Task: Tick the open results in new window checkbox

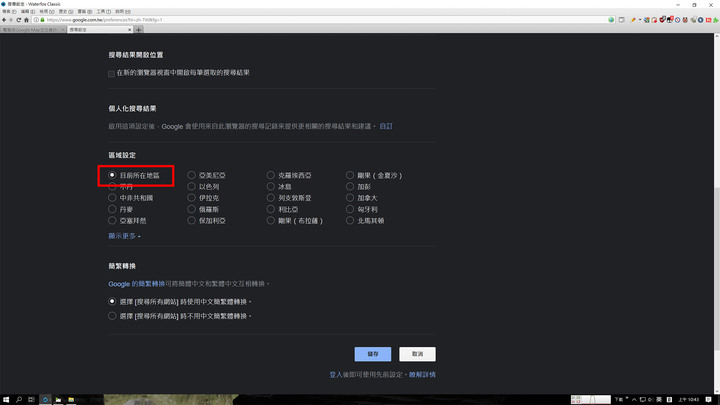Action: coord(111,73)
